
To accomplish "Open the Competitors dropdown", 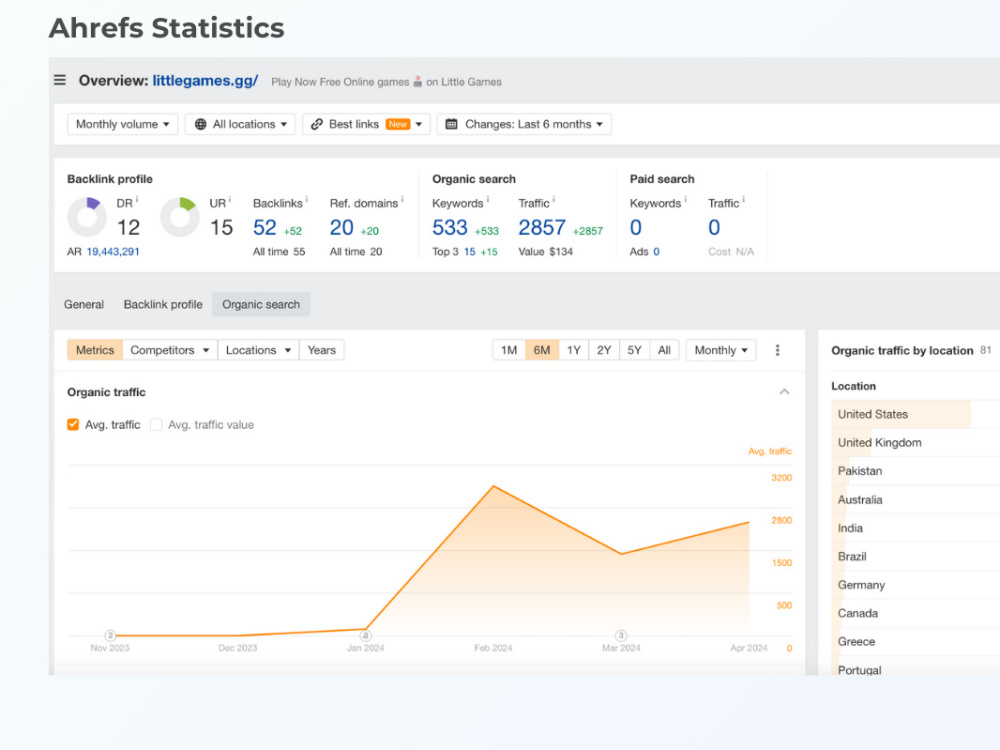I will coord(170,350).
